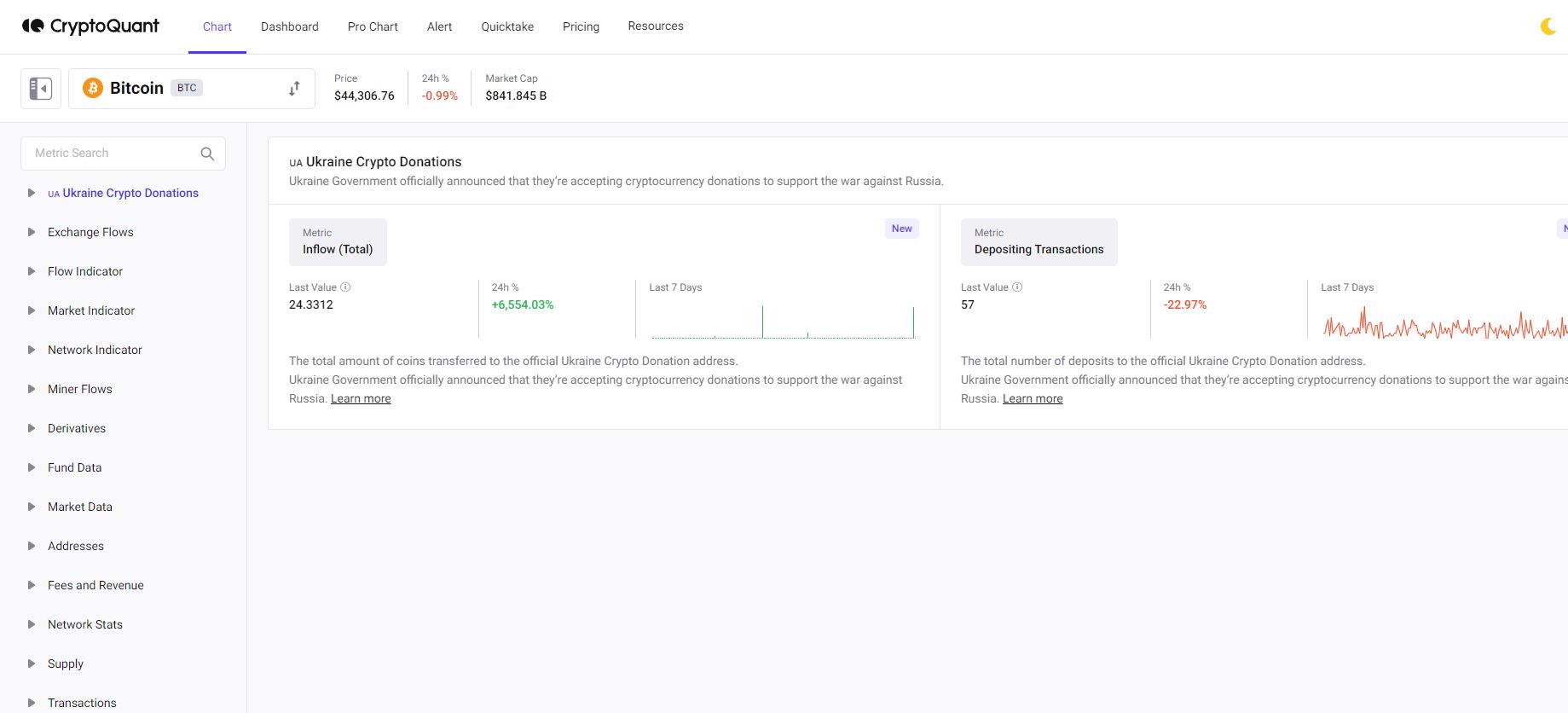
Task: Click the -0.99% 24h change
Action: (x=439, y=96)
